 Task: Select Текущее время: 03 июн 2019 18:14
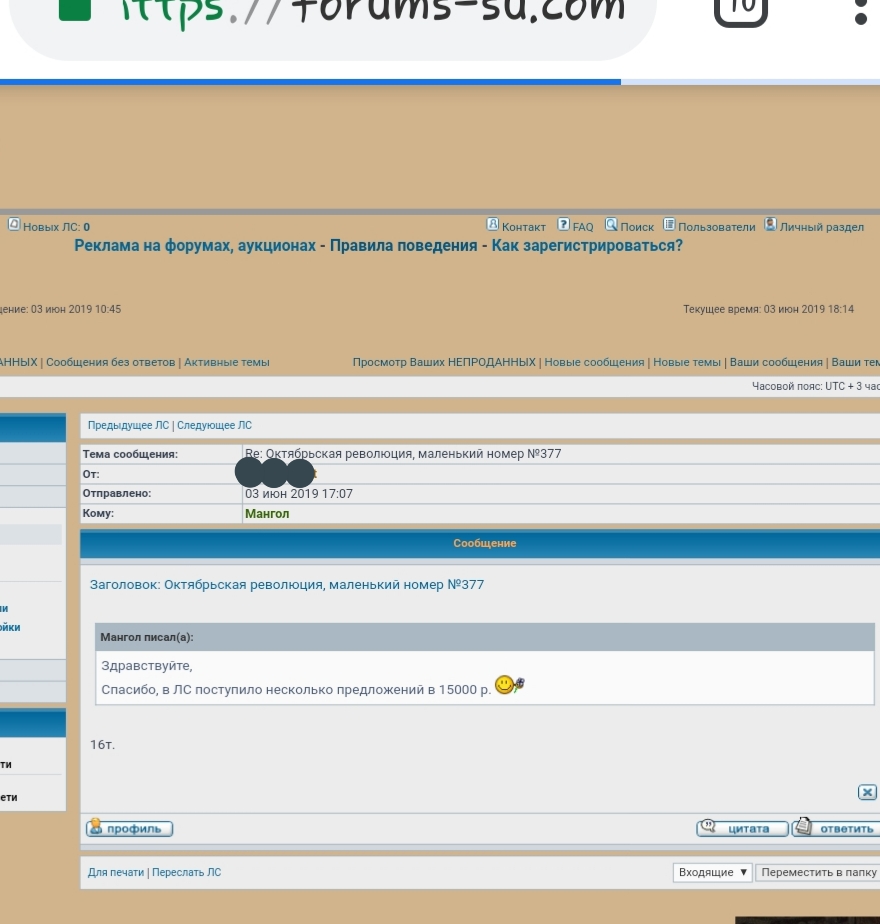[x=769, y=309]
